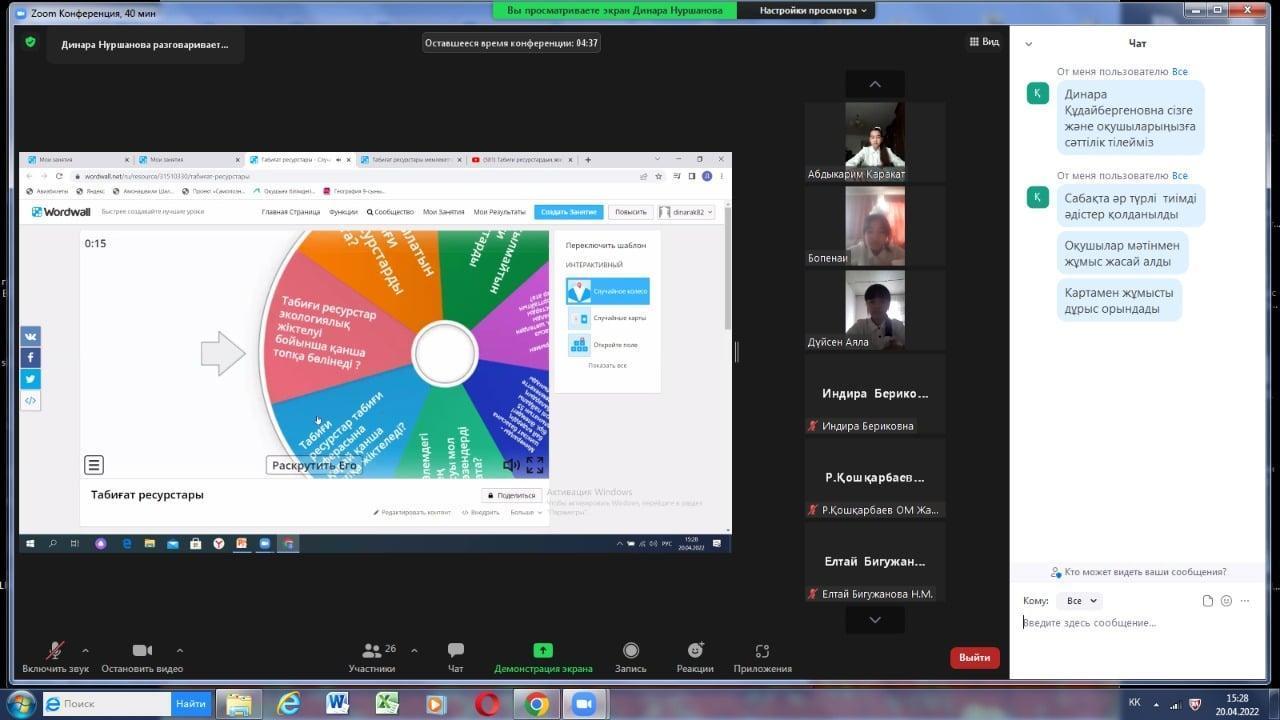Open the Участники participants panel

(371, 651)
